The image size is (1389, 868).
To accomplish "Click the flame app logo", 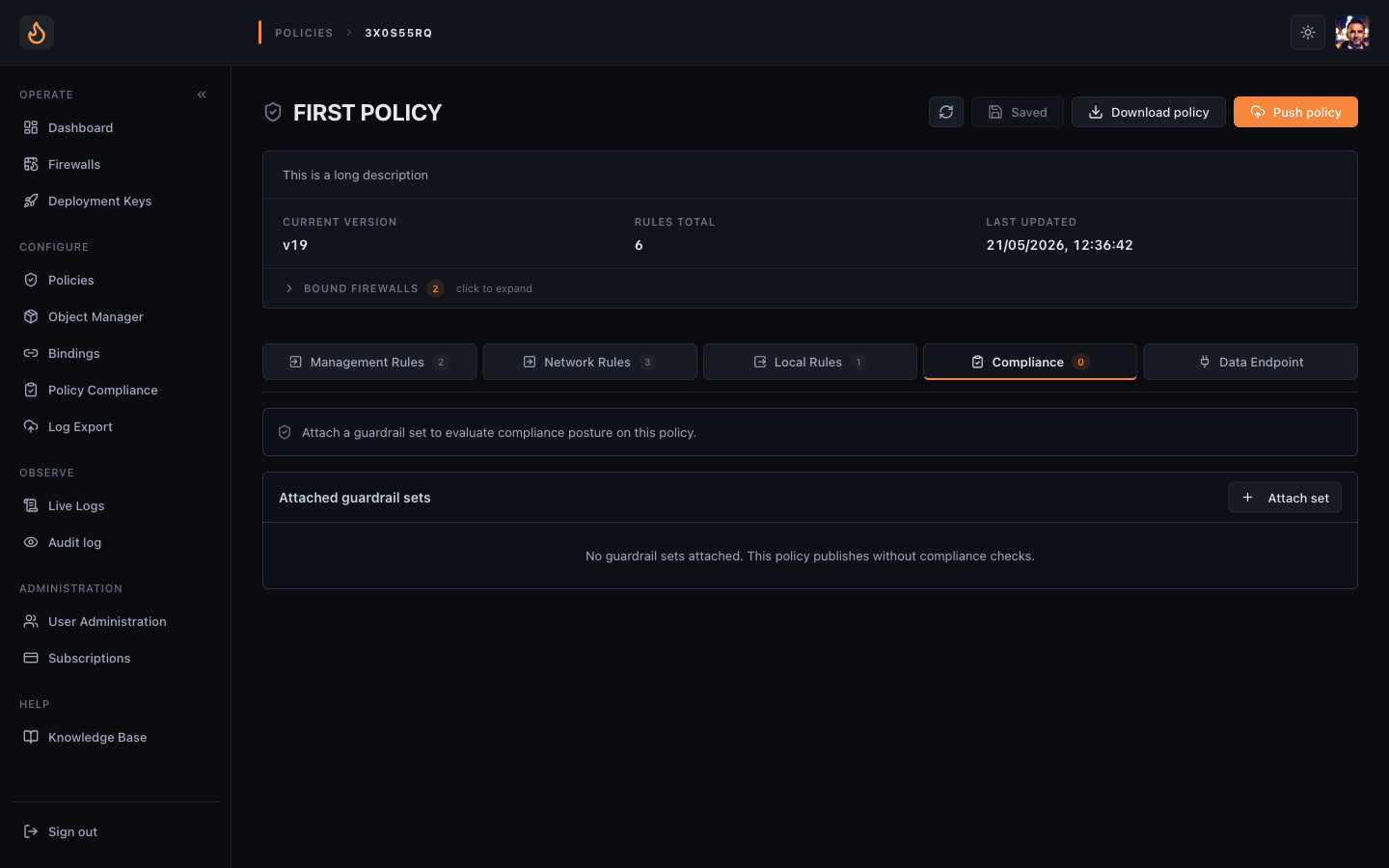I will coord(37,33).
